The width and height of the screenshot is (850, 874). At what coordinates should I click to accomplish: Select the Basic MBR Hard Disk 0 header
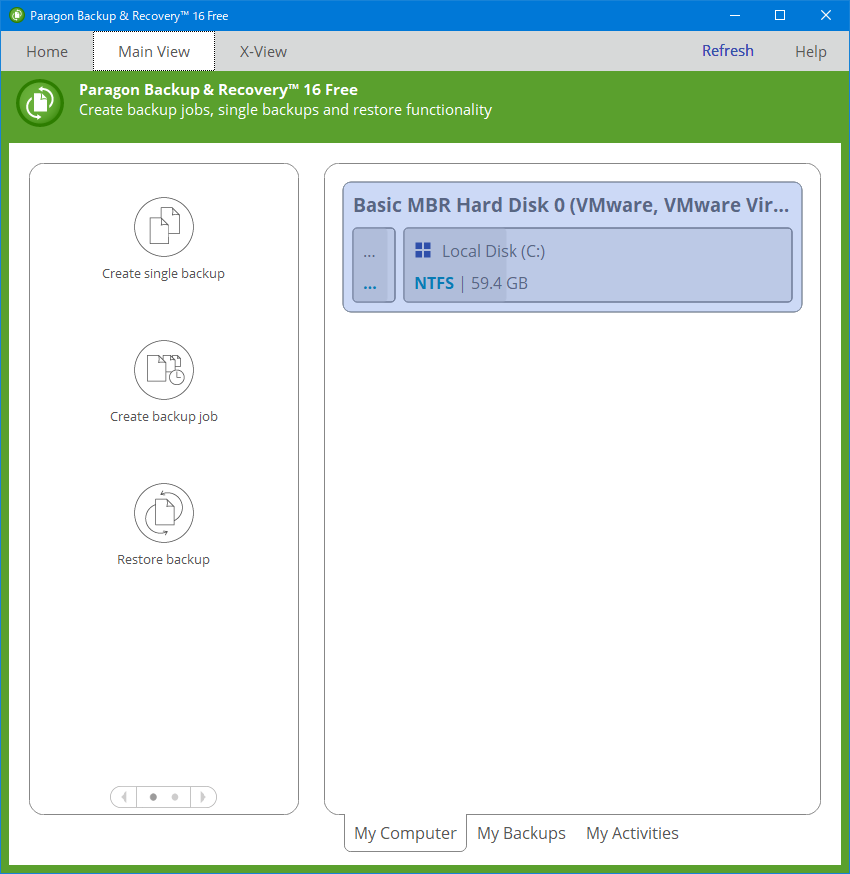click(x=571, y=205)
